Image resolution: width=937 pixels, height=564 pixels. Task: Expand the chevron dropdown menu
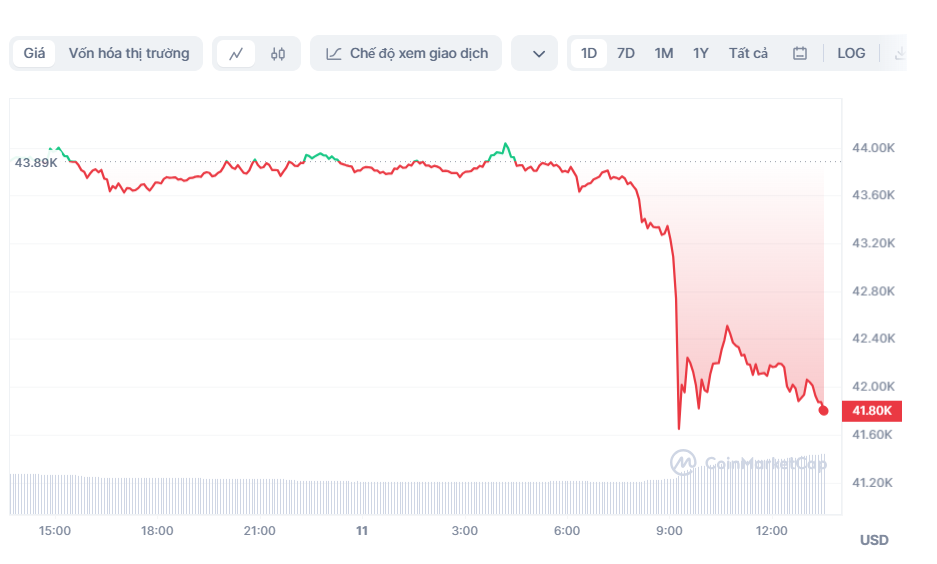(x=538, y=54)
